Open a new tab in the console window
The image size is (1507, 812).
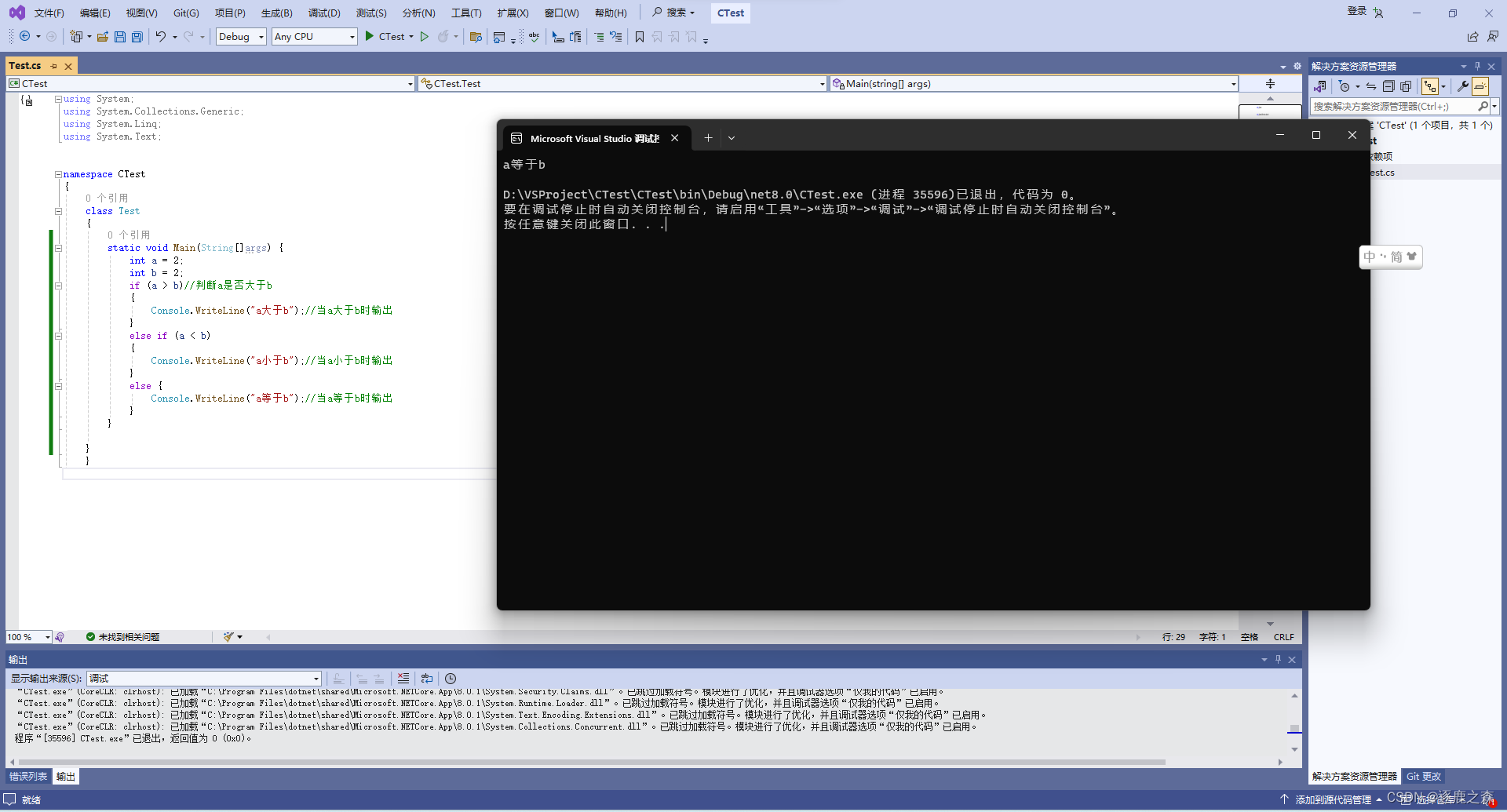pos(708,138)
